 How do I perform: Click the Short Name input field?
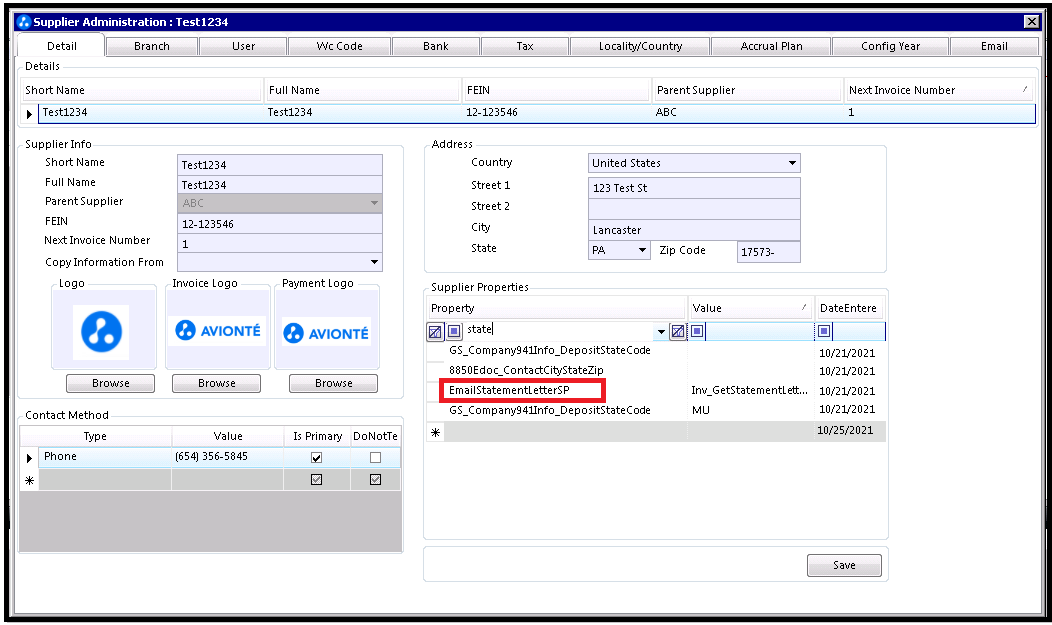[280, 165]
